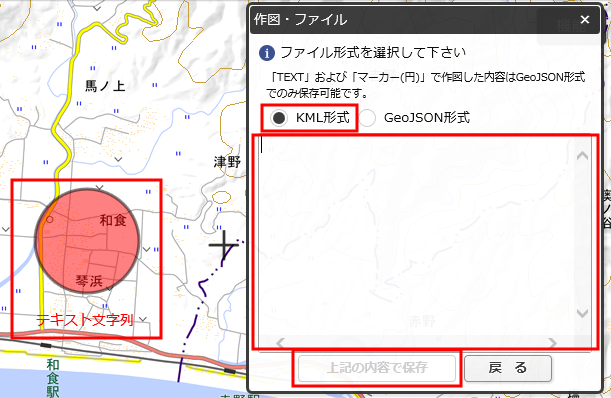Image resolution: width=611 pixels, height=398 pixels.
Task: Select the KML形式 radio button
Action: (x=279, y=118)
